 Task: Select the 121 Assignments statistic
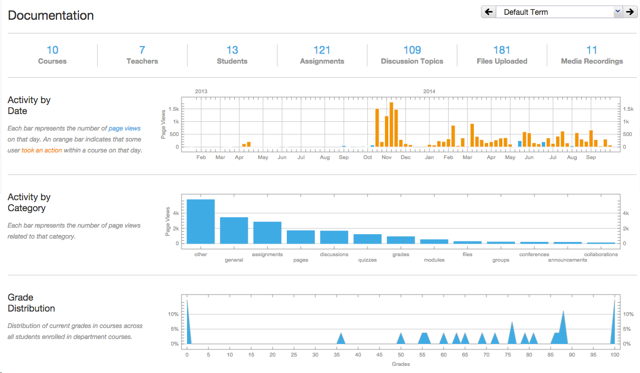point(322,55)
